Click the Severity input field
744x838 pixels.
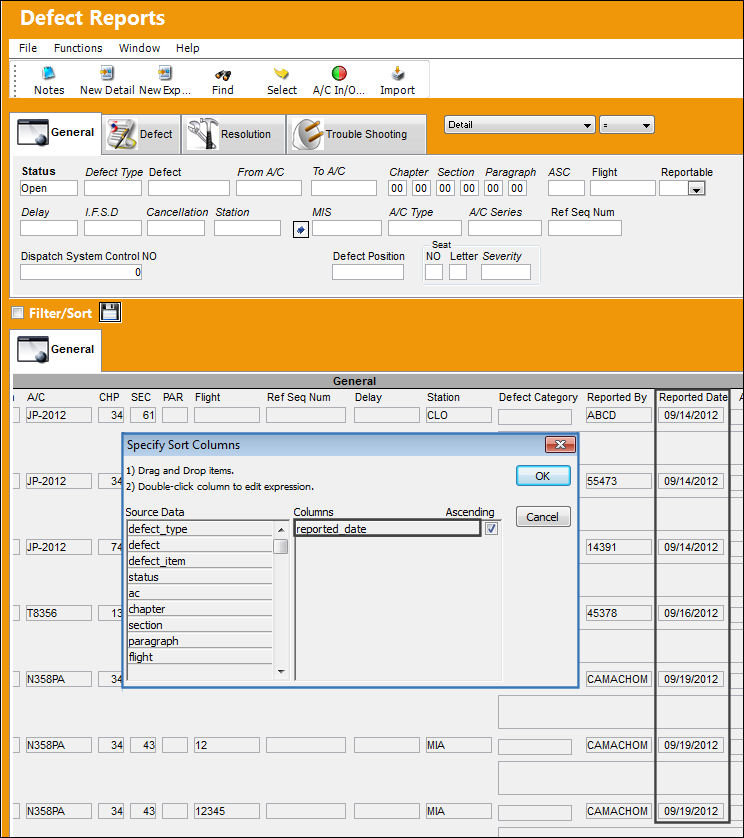pyautogui.click(x=506, y=272)
